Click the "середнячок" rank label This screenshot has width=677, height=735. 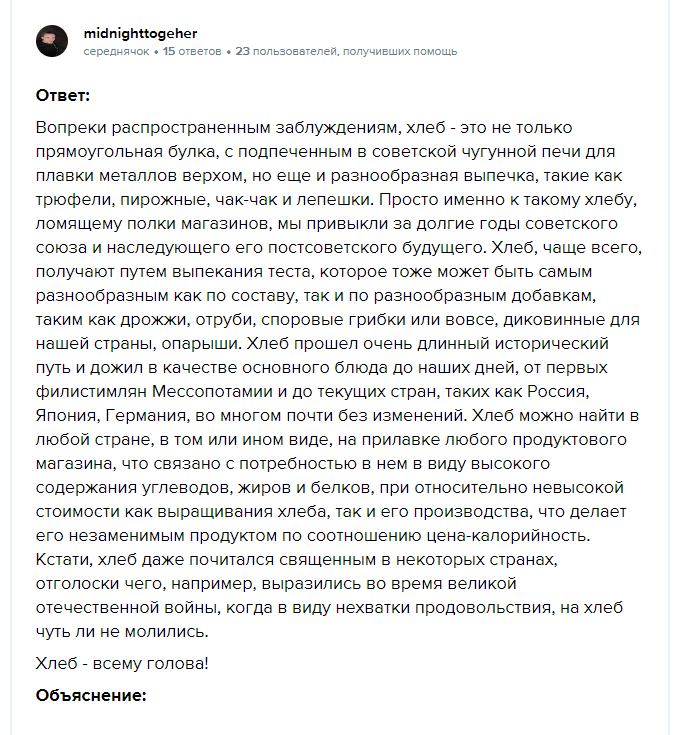(x=116, y=51)
